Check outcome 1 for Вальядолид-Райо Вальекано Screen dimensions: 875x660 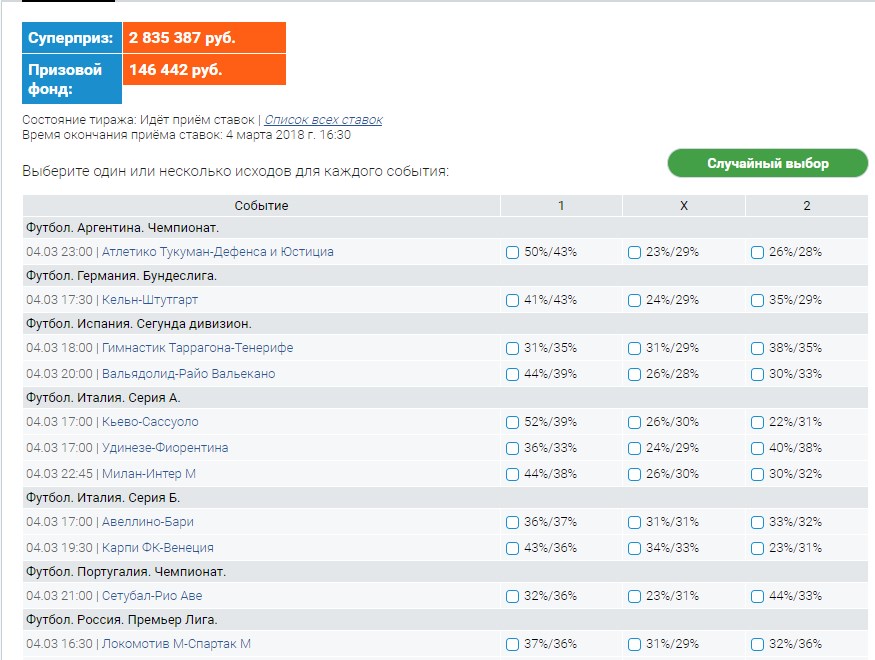tap(512, 375)
